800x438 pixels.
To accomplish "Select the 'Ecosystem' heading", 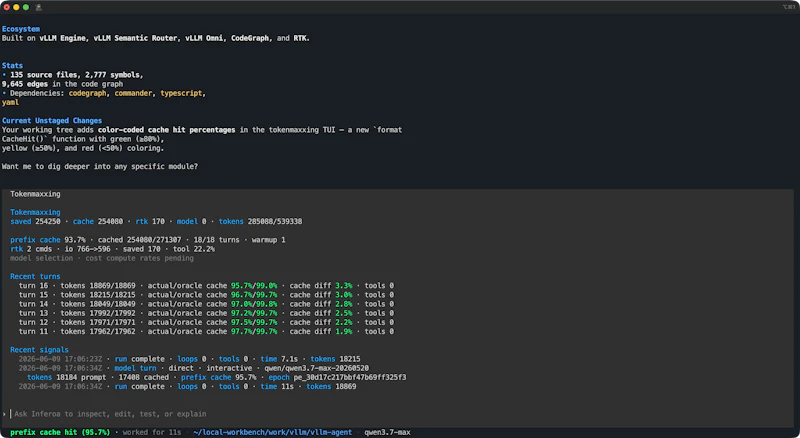I will tap(21, 29).
